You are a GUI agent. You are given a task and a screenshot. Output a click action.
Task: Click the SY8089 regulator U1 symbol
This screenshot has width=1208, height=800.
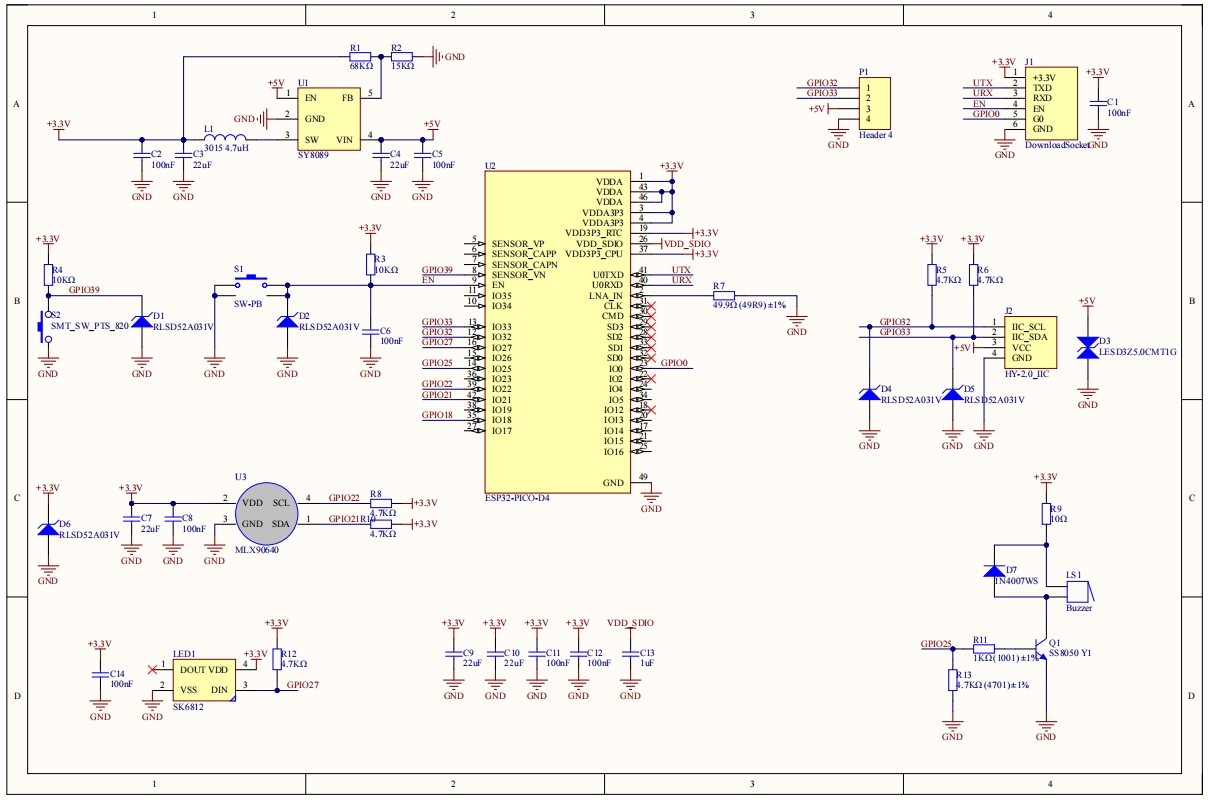[326, 119]
